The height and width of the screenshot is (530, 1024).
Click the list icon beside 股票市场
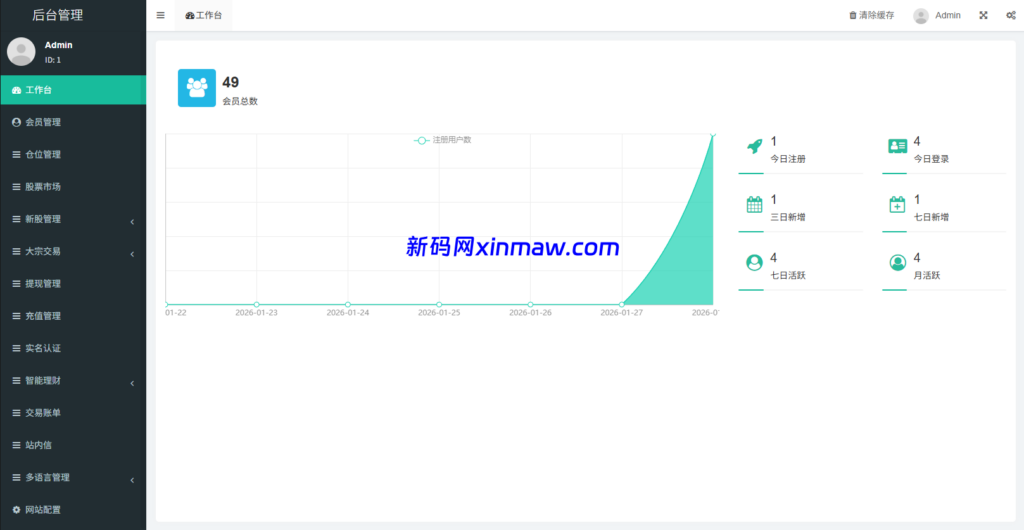tap(16, 187)
